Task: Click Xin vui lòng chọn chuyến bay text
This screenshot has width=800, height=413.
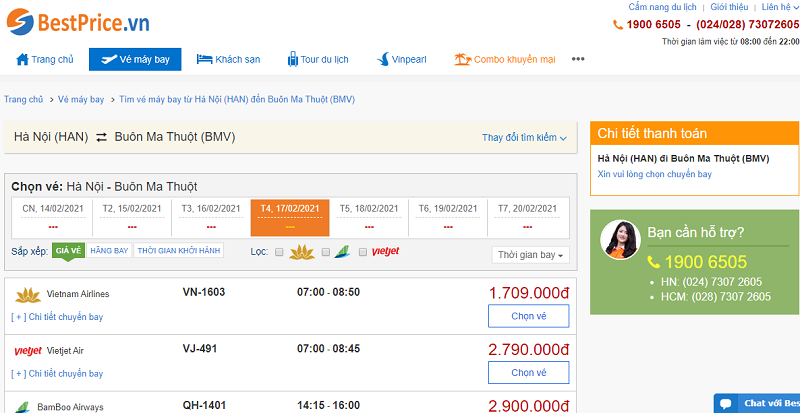Action: (x=655, y=175)
